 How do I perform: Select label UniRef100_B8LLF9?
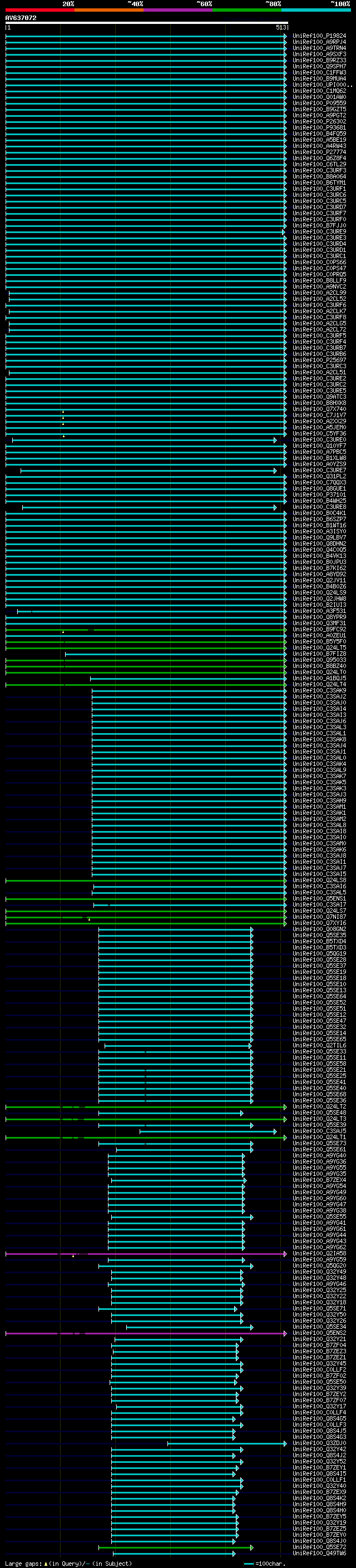[319, 280]
